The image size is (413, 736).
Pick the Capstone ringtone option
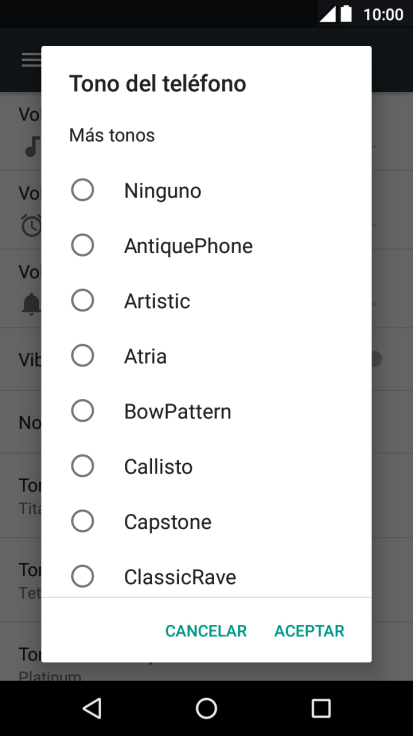[206, 521]
